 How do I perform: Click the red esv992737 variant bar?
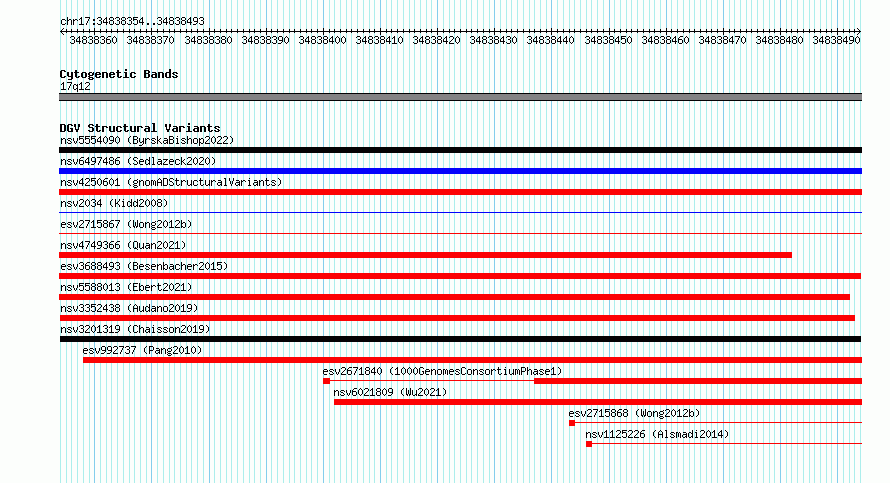point(472,360)
